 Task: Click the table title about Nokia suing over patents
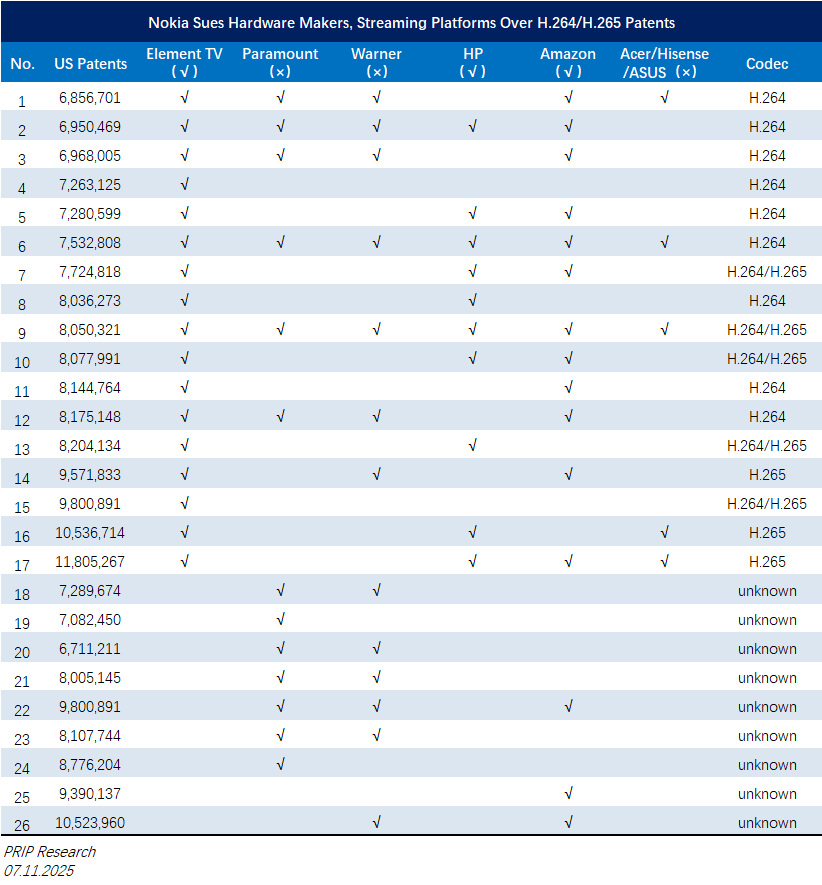412,23
